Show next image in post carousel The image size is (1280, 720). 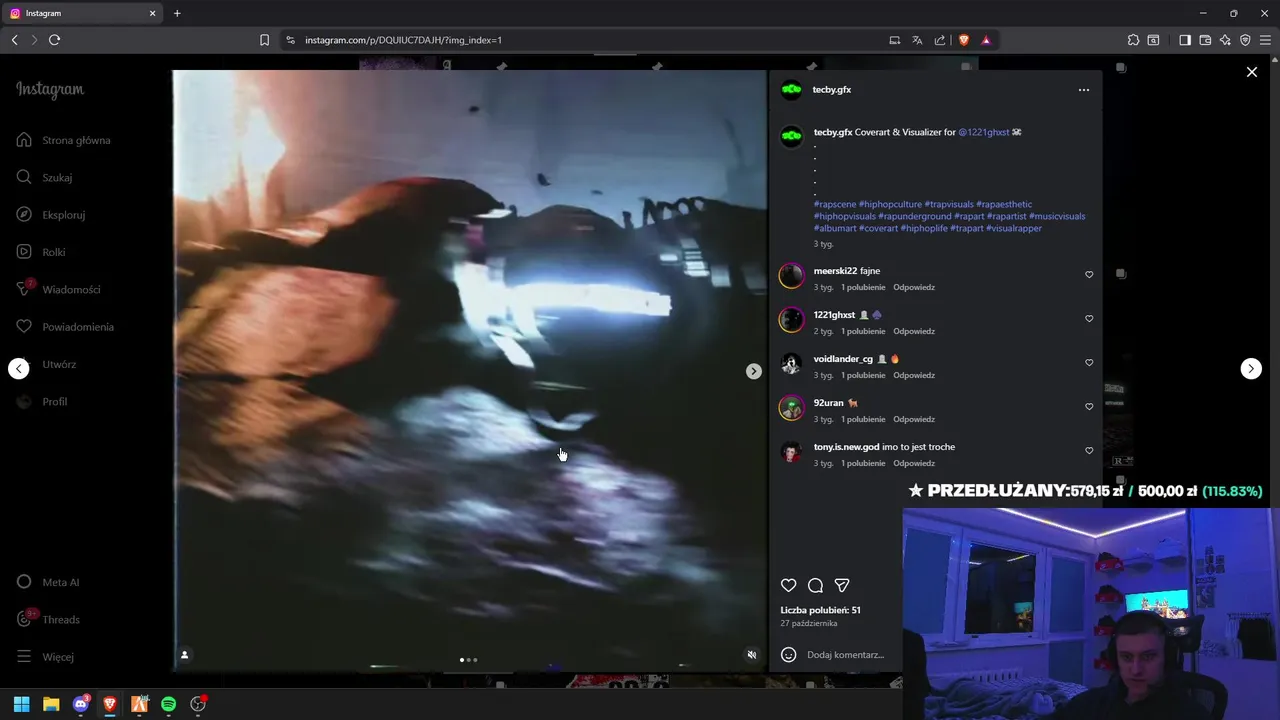pos(754,371)
